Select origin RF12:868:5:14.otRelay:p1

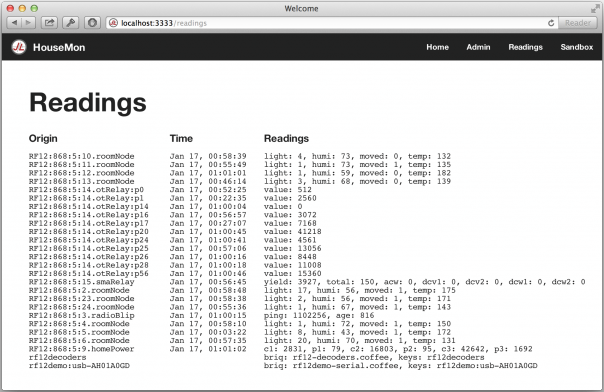86,198
